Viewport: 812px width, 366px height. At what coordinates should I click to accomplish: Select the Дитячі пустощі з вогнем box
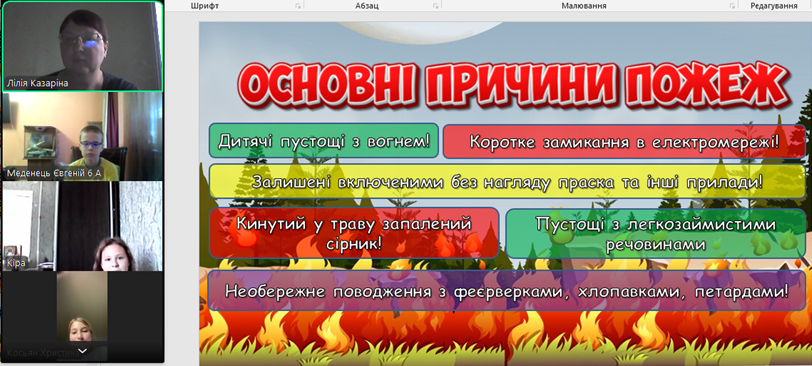point(324,140)
